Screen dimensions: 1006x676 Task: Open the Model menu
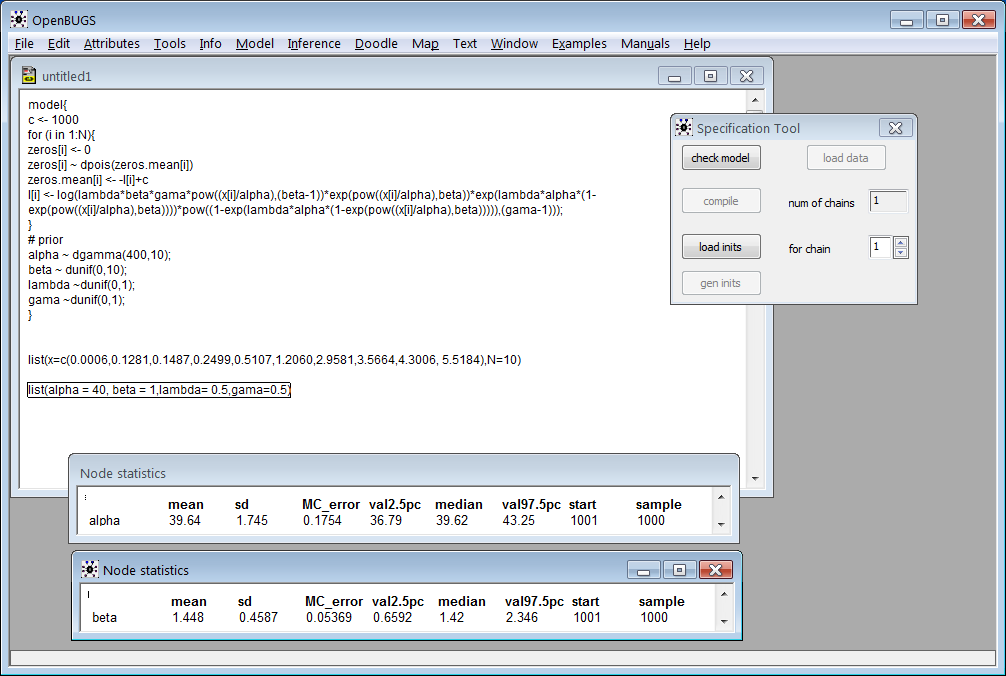tap(255, 44)
